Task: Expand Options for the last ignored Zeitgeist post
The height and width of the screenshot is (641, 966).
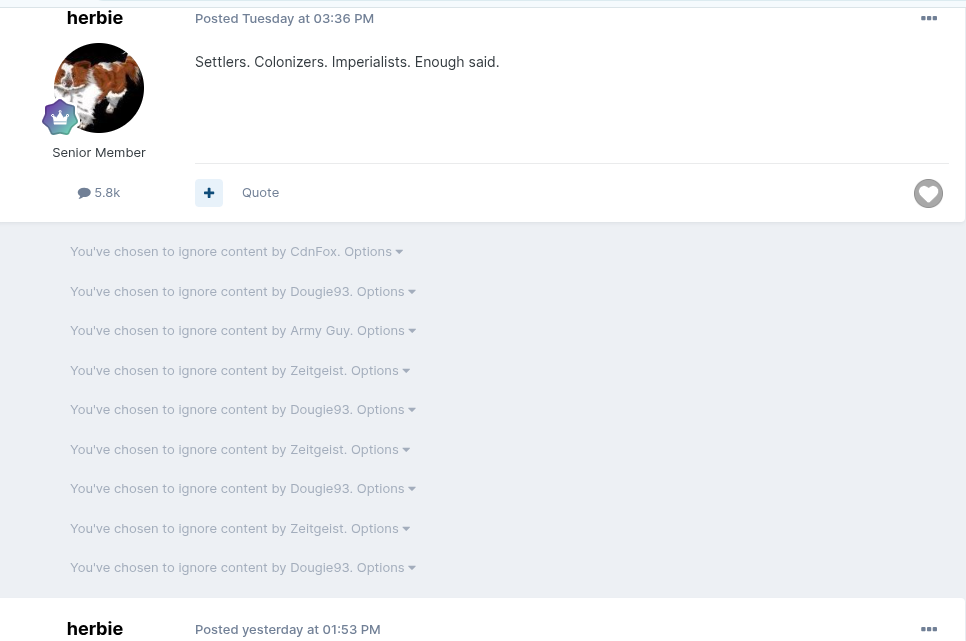Action: (380, 529)
